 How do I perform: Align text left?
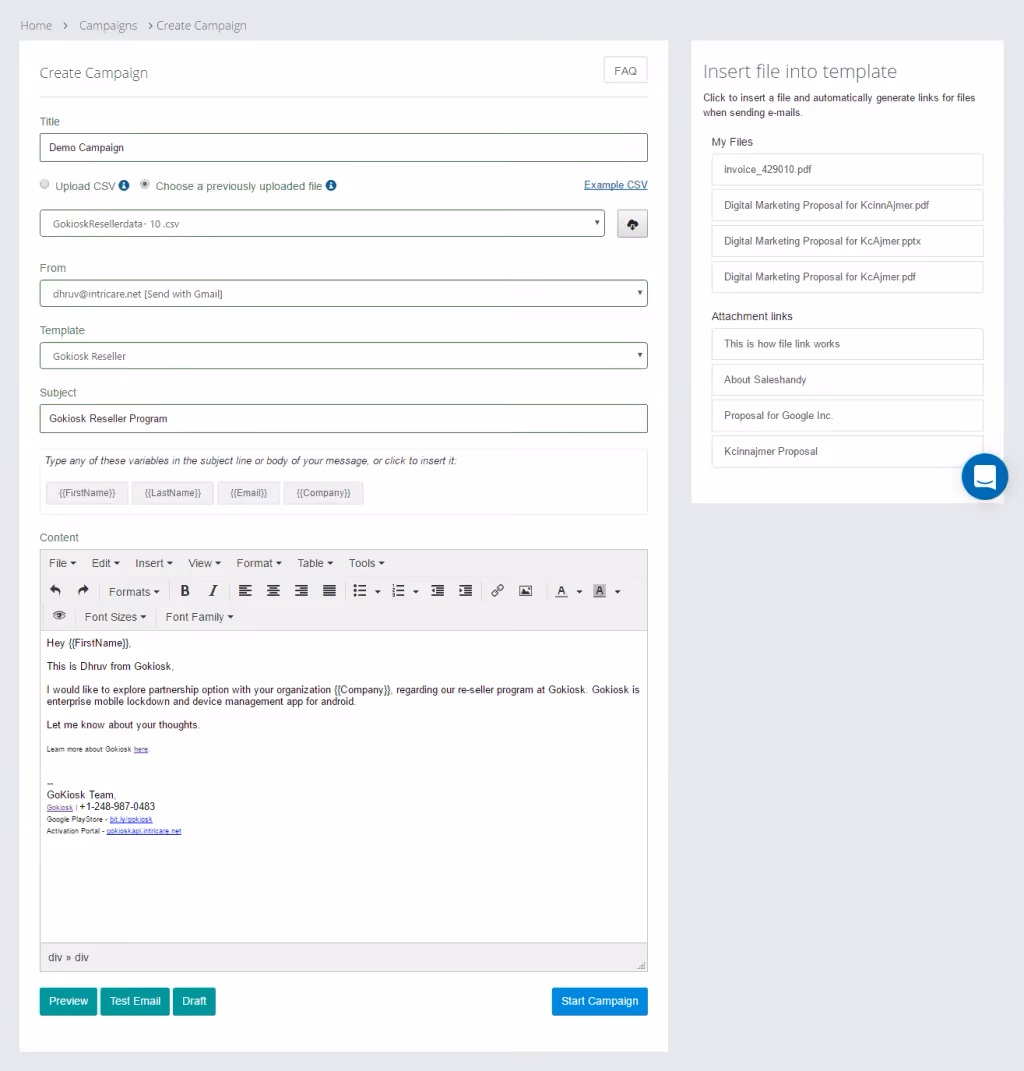[x=245, y=591]
